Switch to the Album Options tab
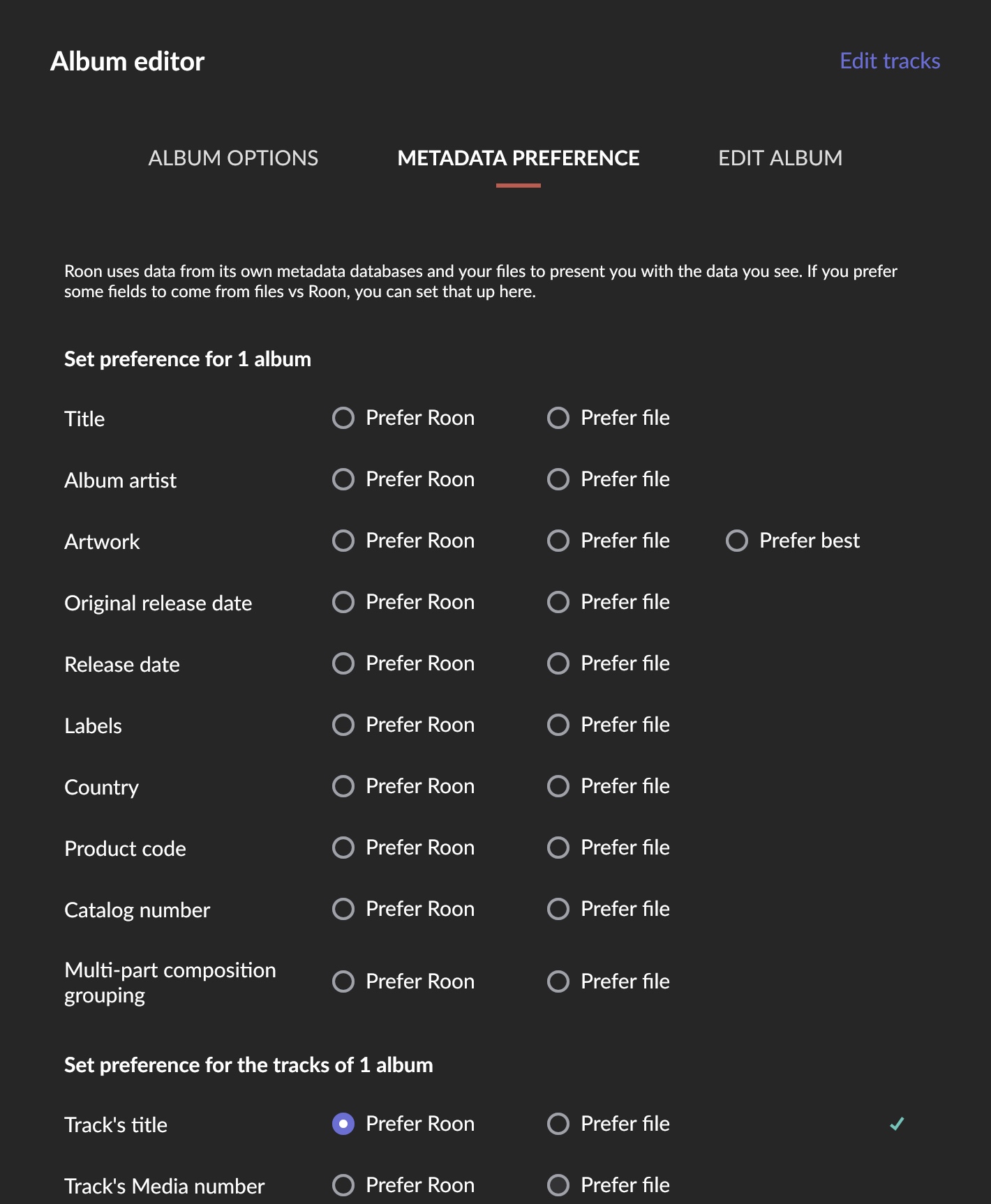This screenshot has height=1204, width=991. 233,158
